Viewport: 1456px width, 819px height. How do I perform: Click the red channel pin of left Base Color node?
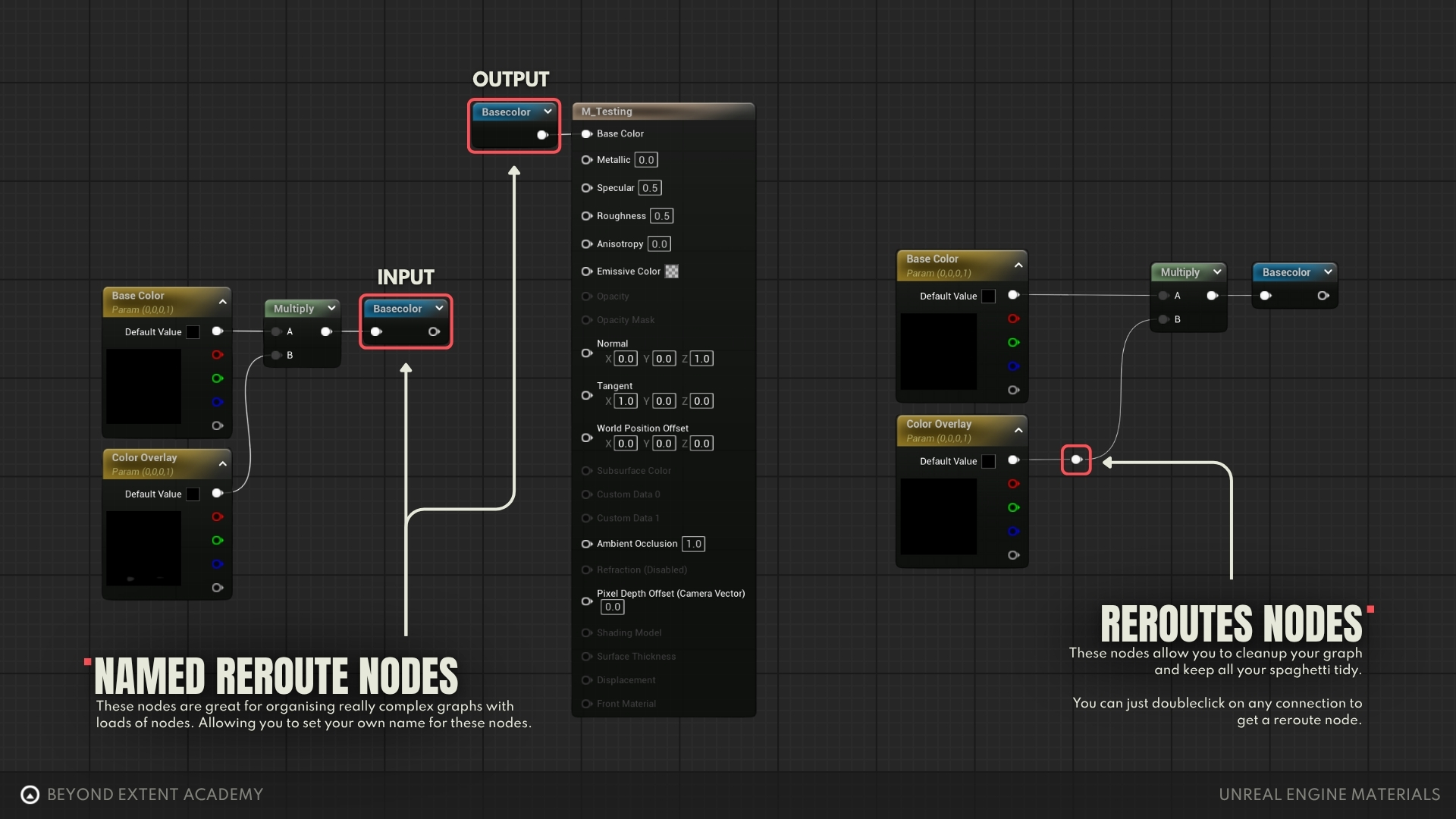click(217, 355)
